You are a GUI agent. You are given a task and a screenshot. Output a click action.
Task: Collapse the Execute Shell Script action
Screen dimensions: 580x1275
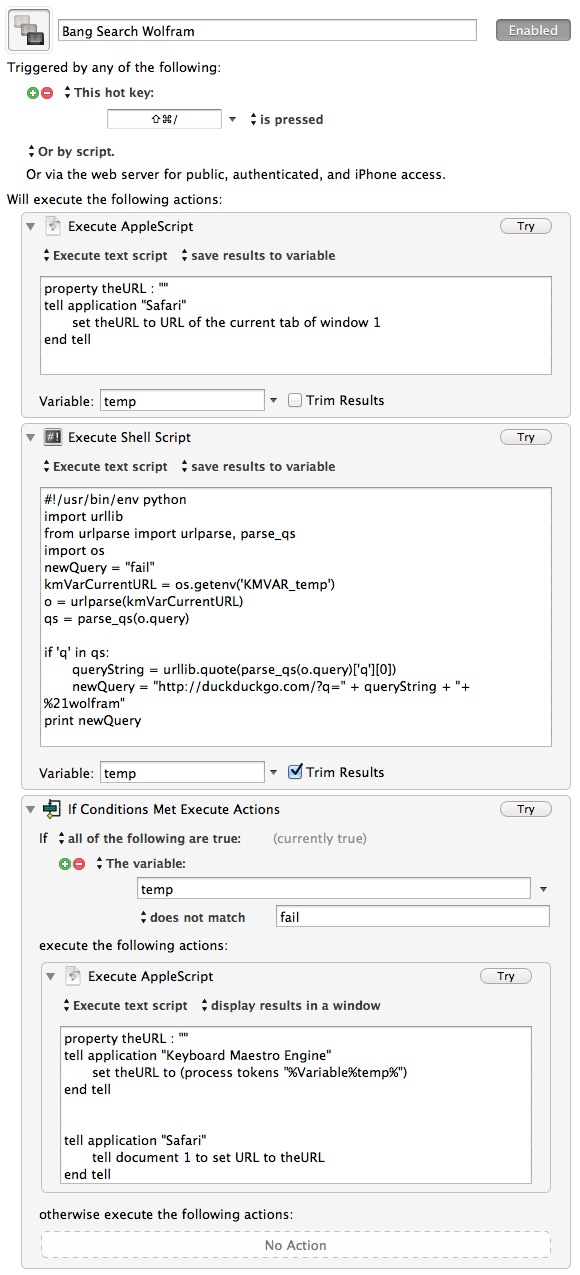[x=32, y=437]
